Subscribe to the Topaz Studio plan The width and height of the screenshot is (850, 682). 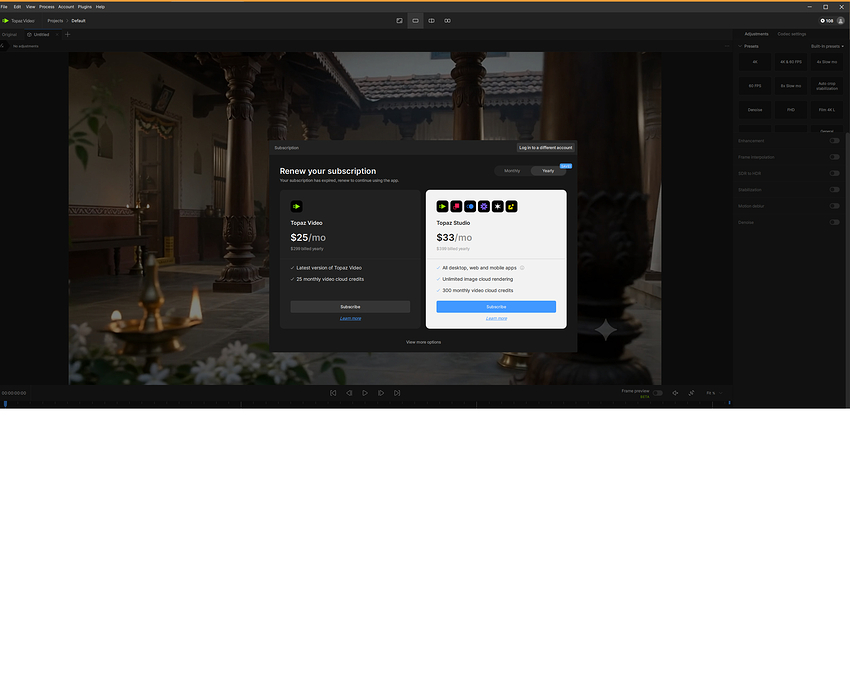point(496,307)
